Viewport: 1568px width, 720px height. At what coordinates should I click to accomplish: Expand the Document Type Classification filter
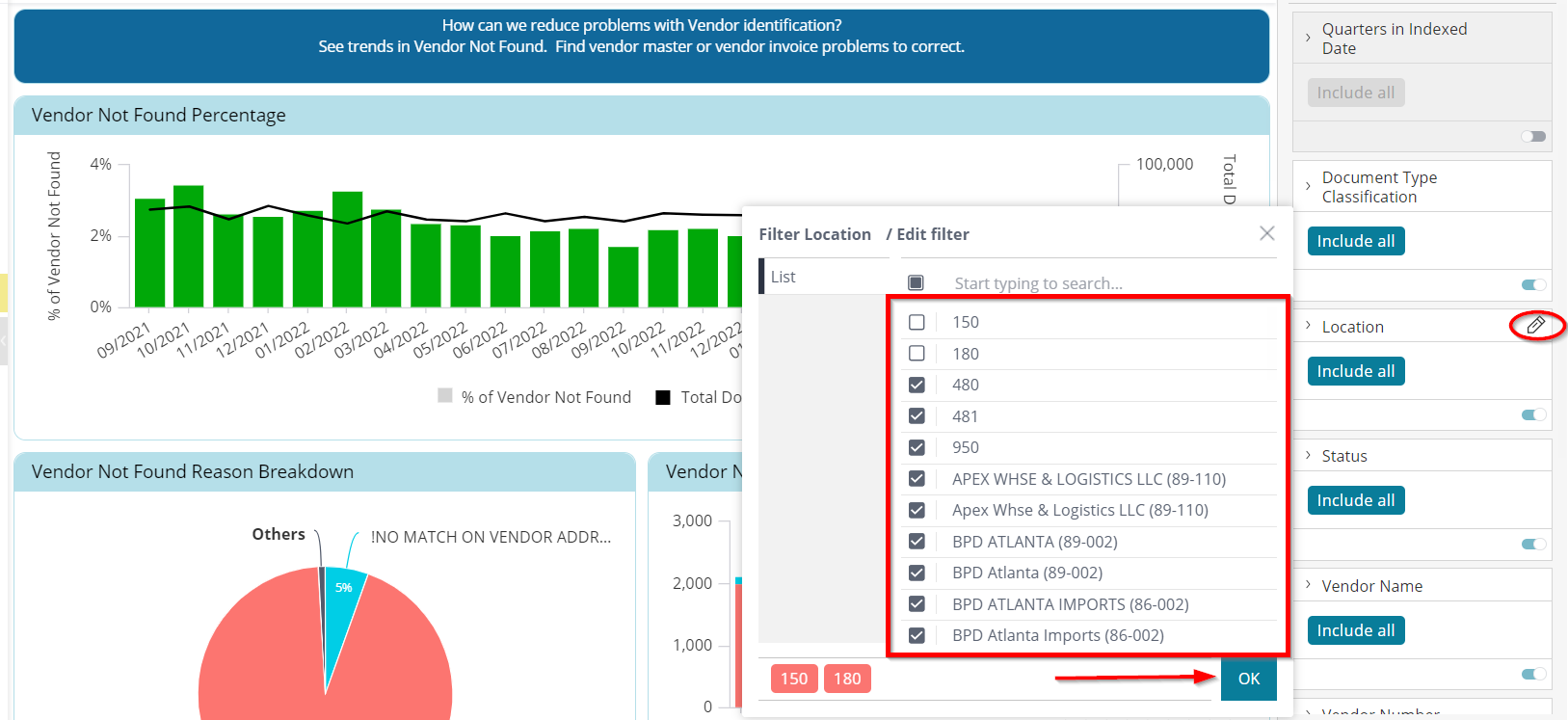[x=1308, y=186]
